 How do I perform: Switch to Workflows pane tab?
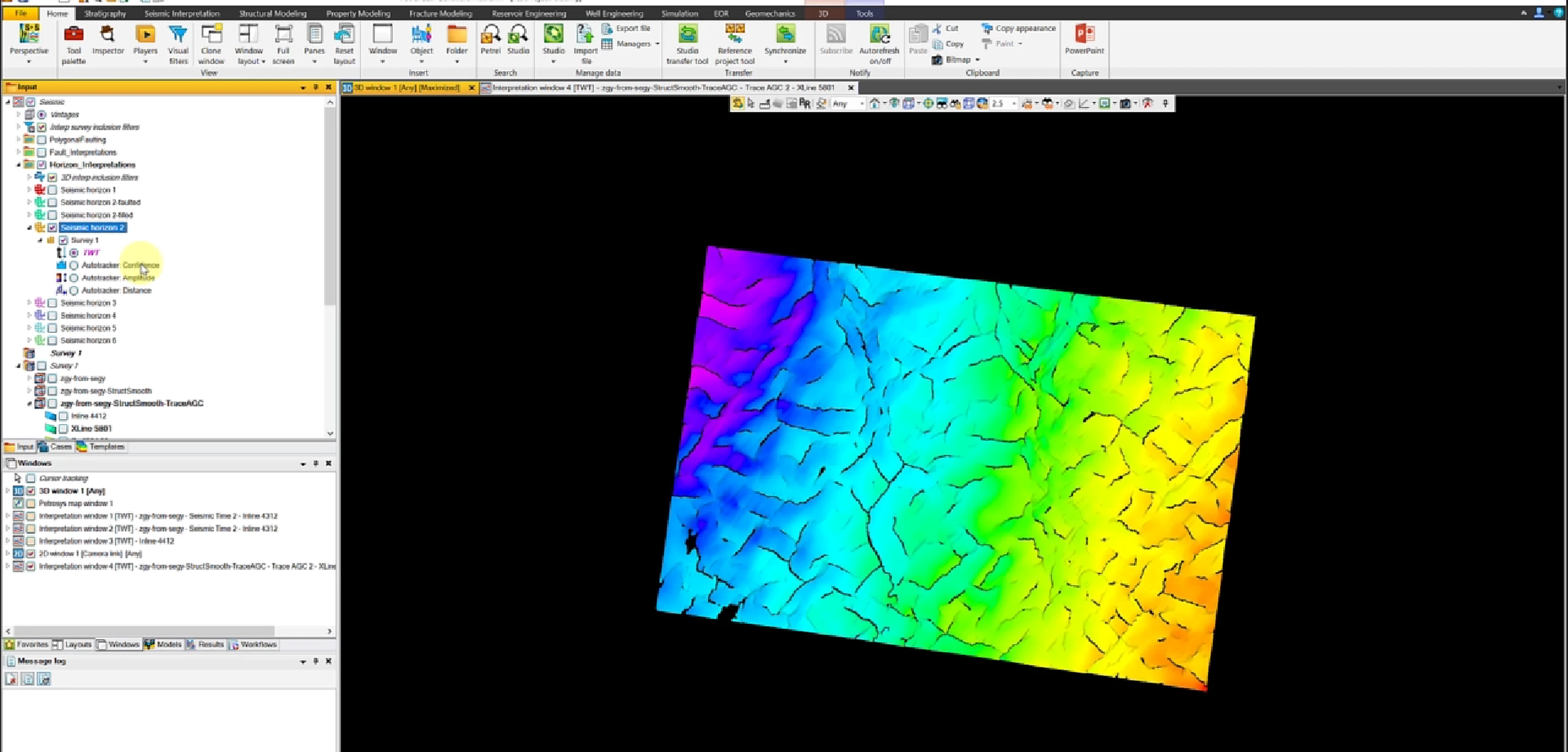click(x=253, y=645)
